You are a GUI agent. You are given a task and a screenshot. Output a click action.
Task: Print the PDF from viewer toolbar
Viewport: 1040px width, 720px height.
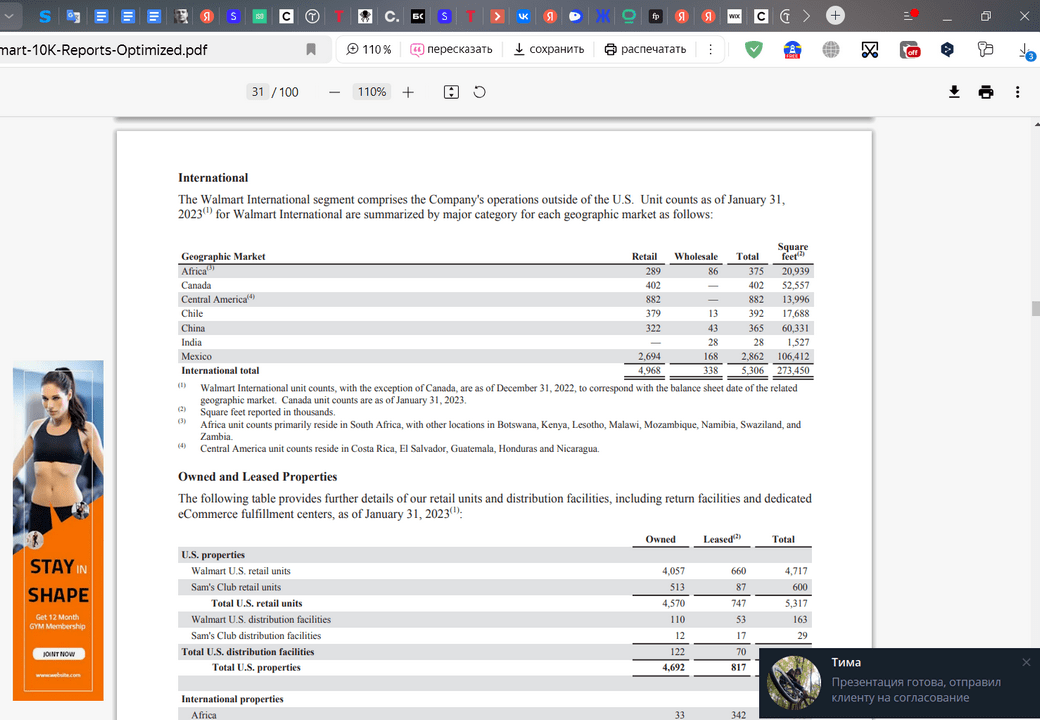[x=986, y=92]
